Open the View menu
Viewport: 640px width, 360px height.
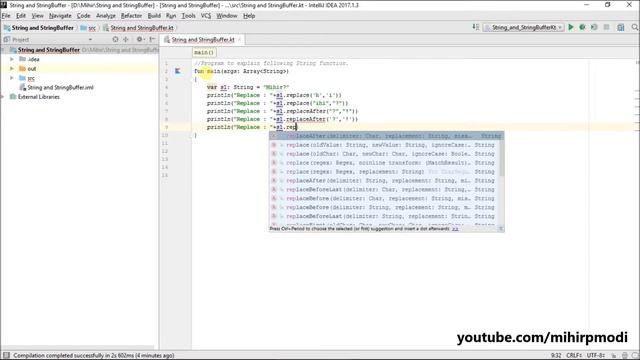38,16
